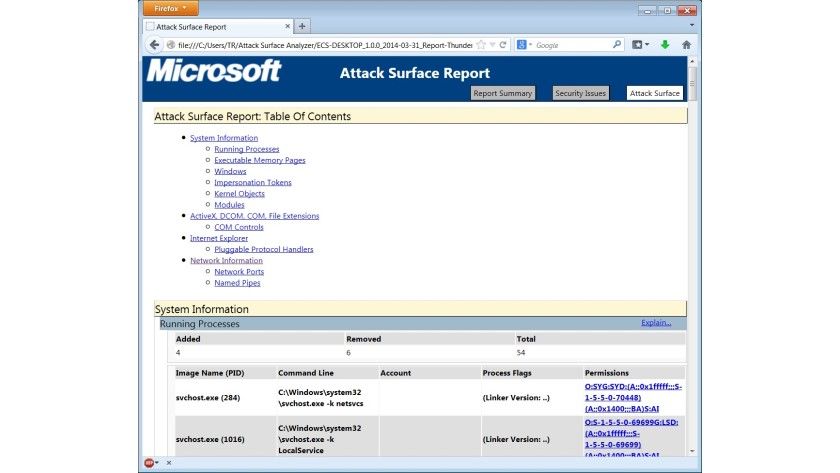The image size is (840, 473).
Task: Switch to the Report Summary tab
Action: tap(502, 93)
